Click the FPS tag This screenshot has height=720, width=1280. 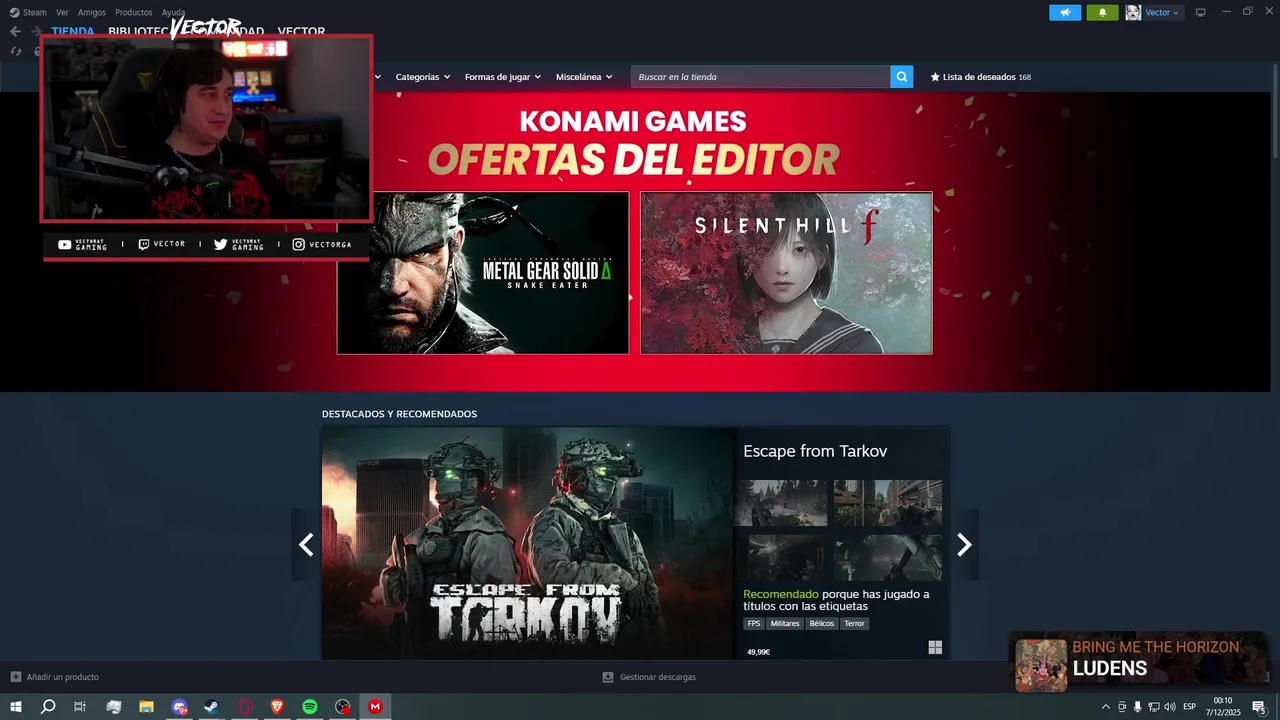coord(754,623)
